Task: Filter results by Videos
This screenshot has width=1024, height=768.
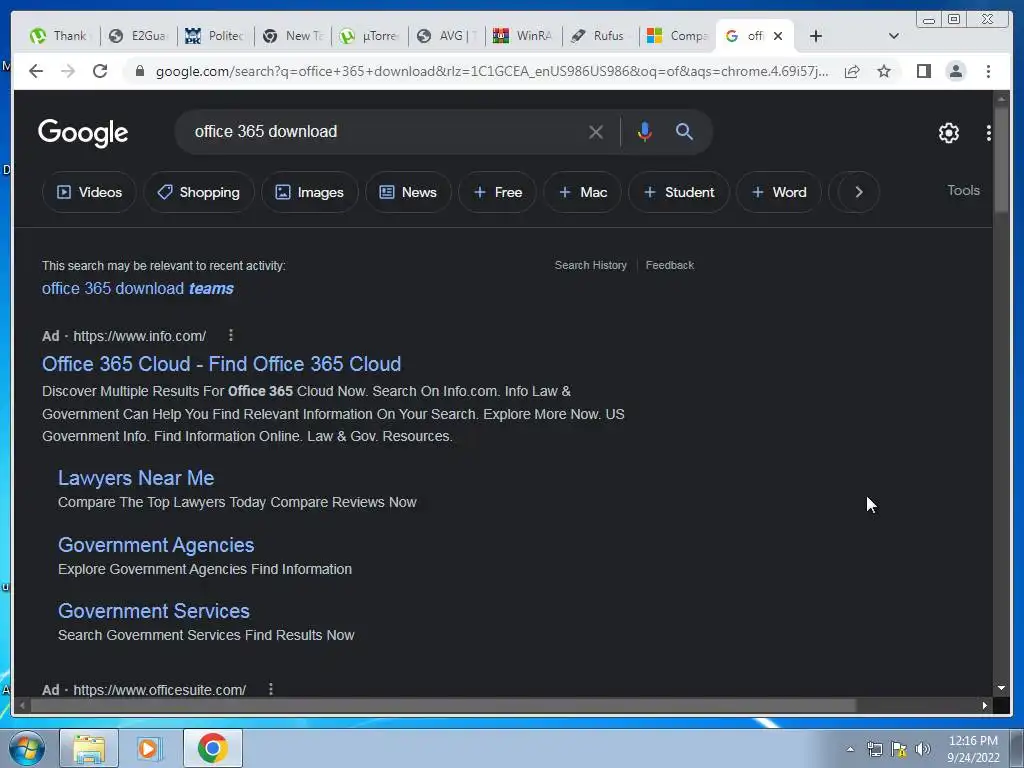Action: [x=89, y=192]
